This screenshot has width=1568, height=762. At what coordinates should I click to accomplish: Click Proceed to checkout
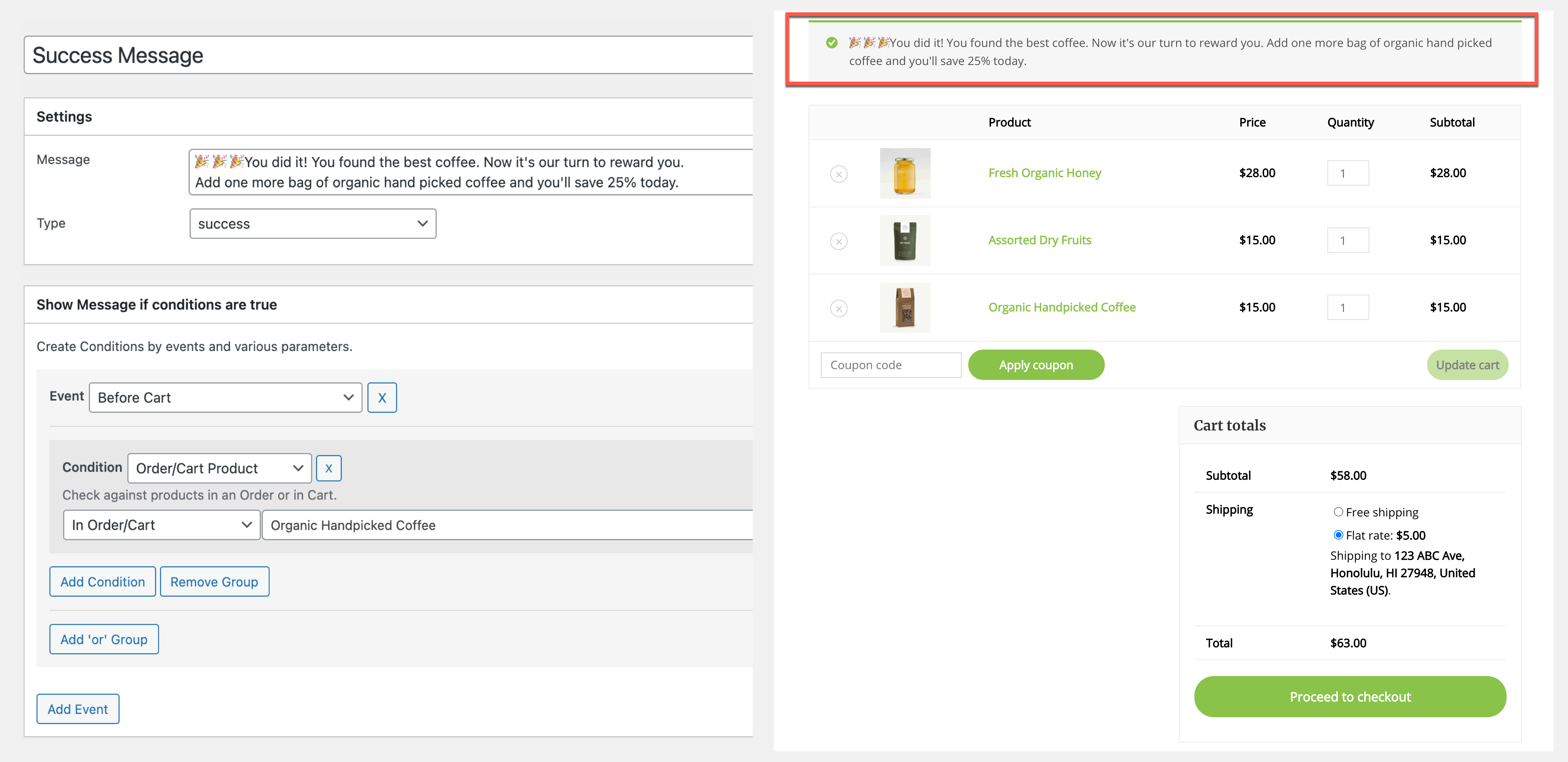pyautogui.click(x=1349, y=697)
